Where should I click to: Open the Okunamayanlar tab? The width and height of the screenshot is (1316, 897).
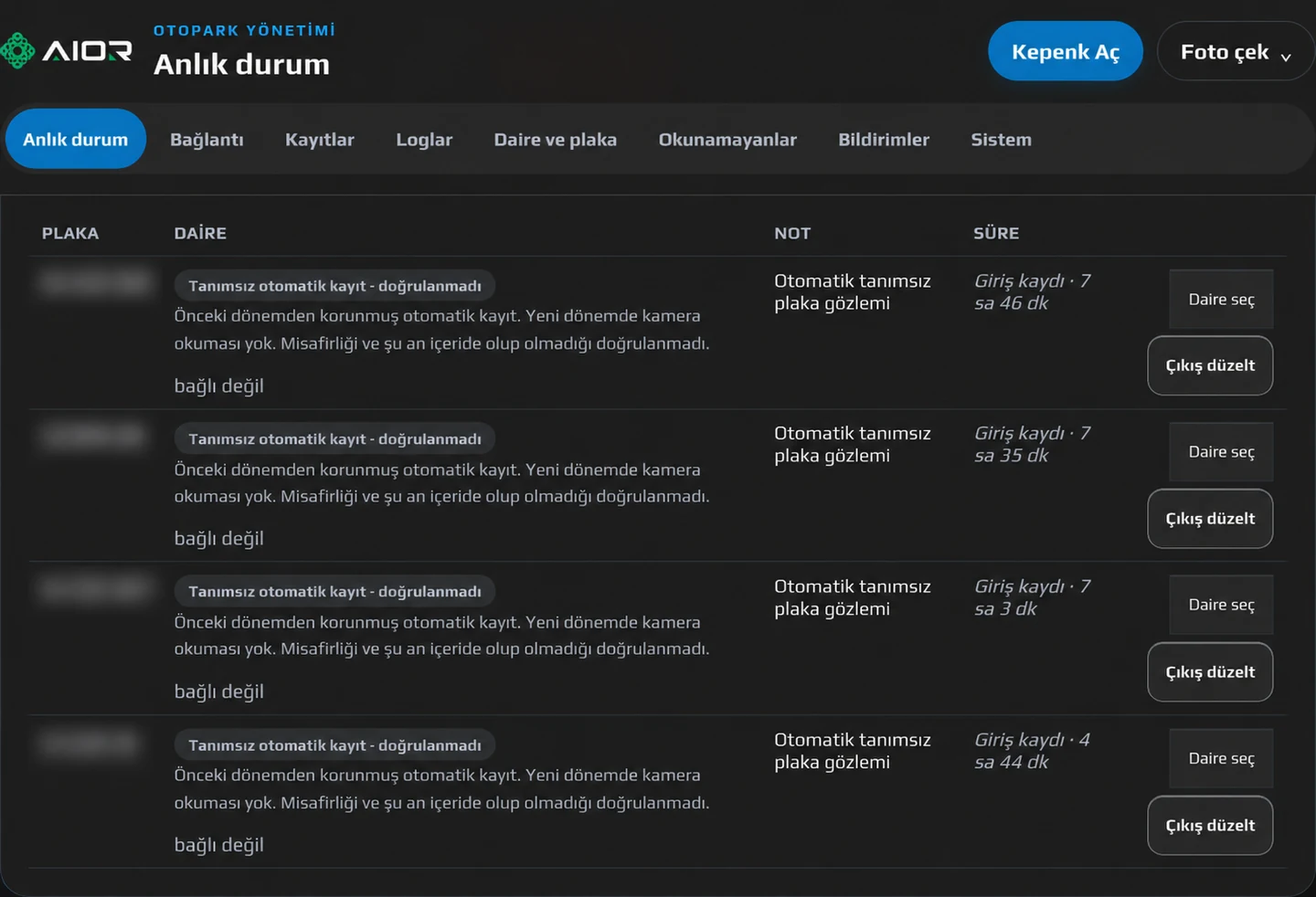(x=727, y=140)
